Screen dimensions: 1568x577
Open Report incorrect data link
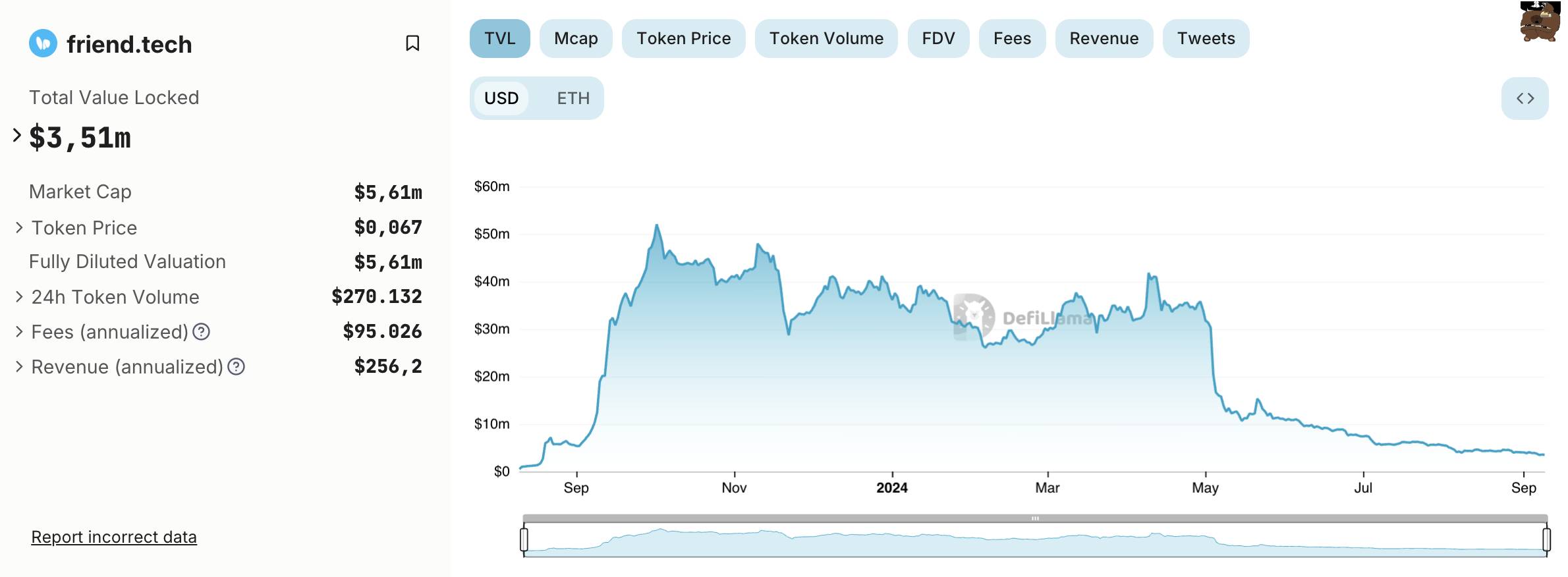(x=114, y=537)
